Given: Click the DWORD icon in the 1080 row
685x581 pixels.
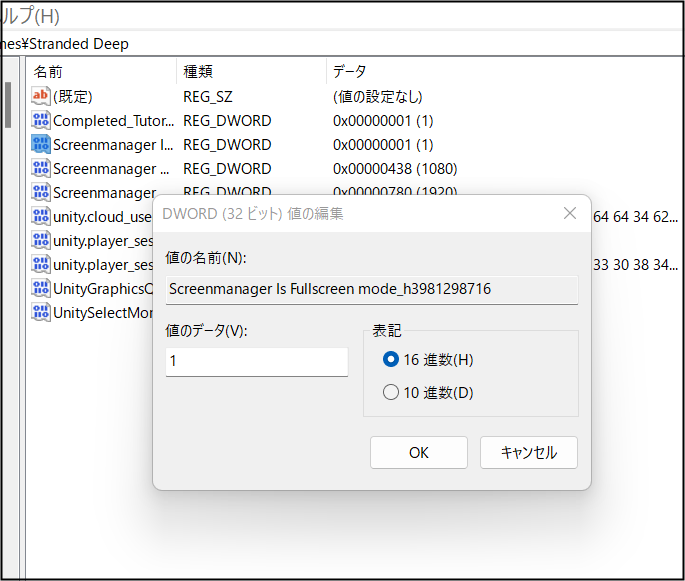Looking at the screenshot, I should pos(41,168).
